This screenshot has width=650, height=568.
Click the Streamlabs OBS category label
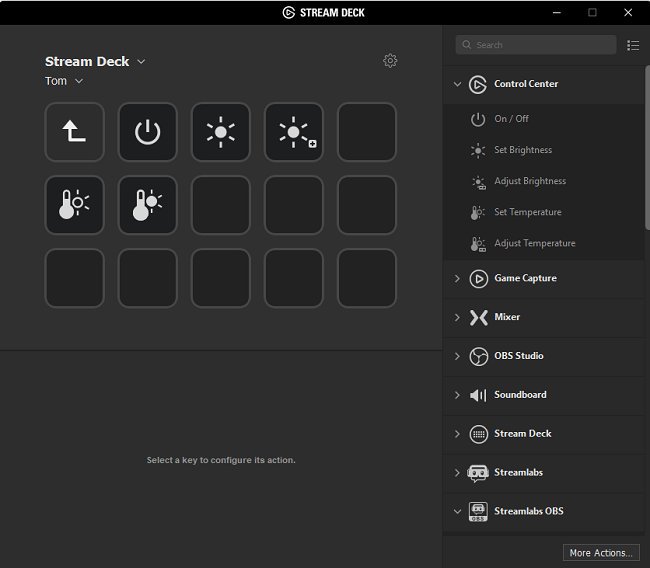(x=529, y=511)
